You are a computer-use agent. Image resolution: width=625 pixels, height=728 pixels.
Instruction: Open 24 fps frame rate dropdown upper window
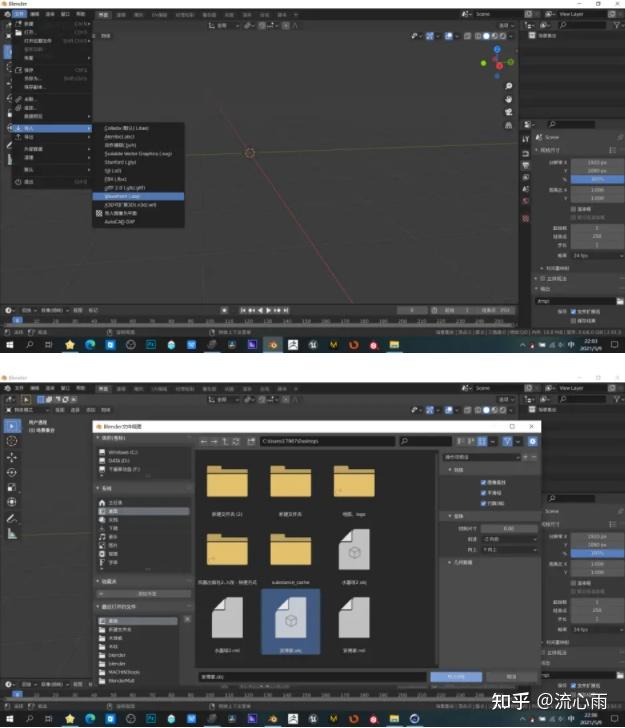[597, 256]
